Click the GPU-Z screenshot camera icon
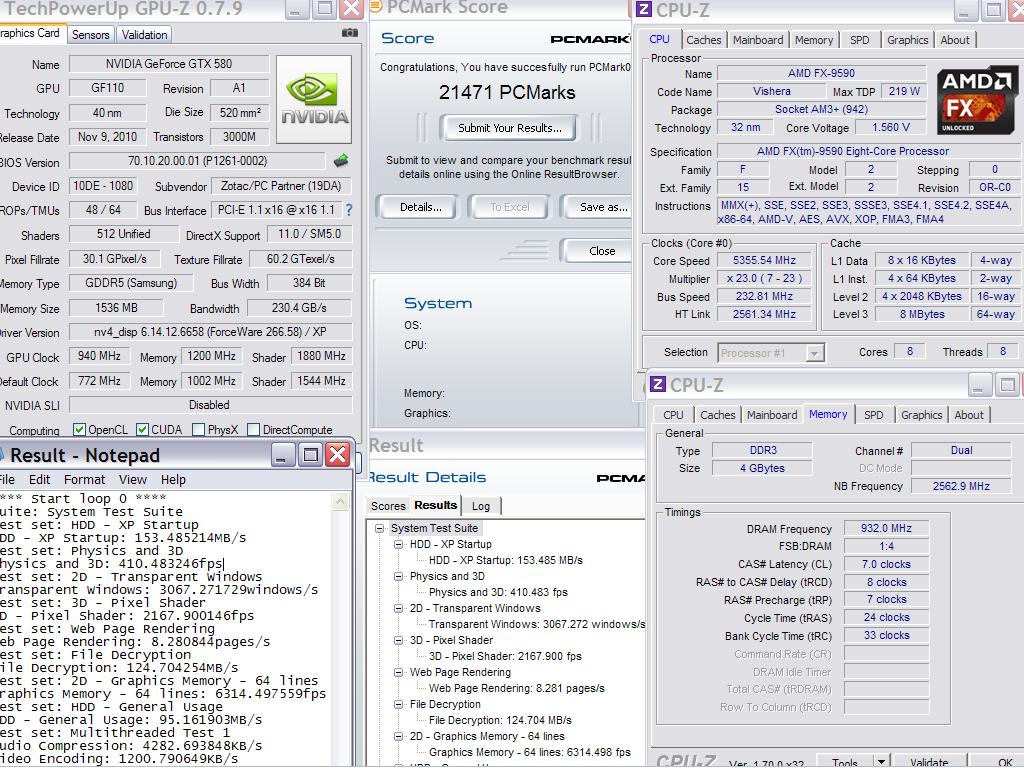The height and width of the screenshot is (768, 1024). point(350,33)
